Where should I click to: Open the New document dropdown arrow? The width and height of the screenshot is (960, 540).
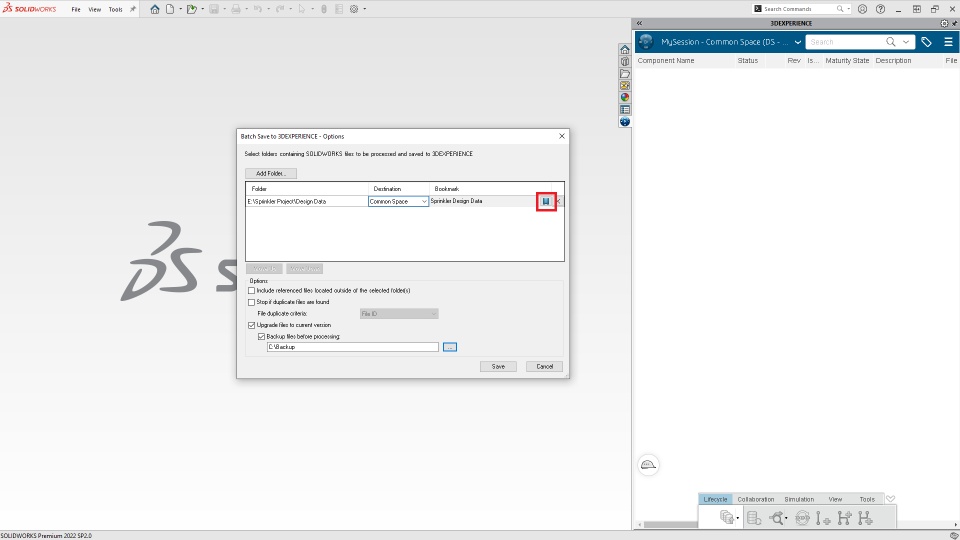(x=180, y=9)
